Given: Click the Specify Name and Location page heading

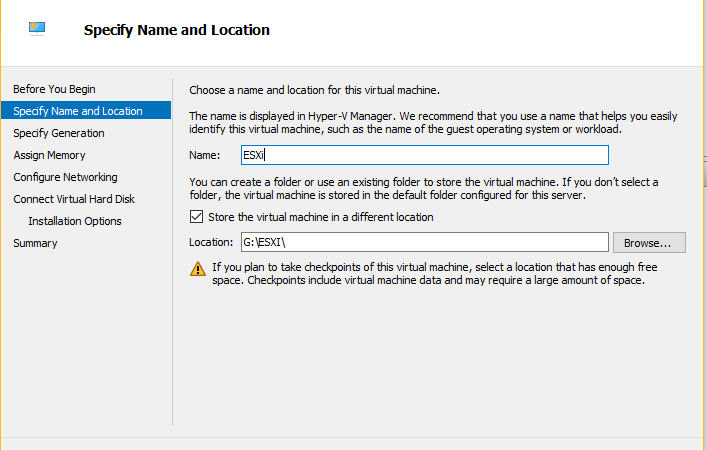Looking at the screenshot, I should tap(177, 30).
